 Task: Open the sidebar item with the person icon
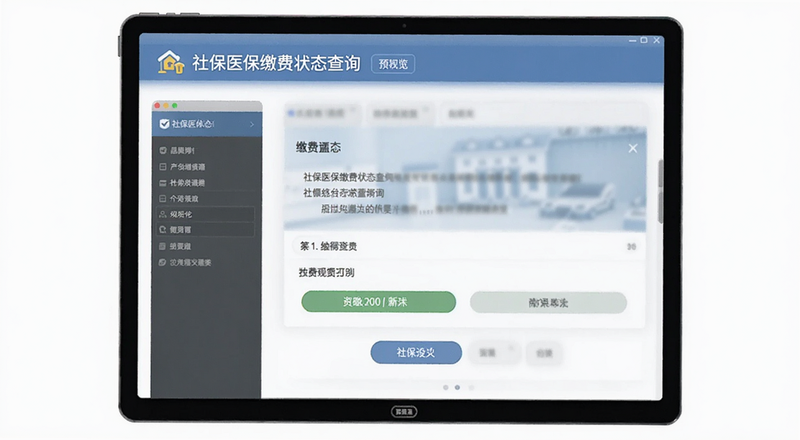[206, 214]
